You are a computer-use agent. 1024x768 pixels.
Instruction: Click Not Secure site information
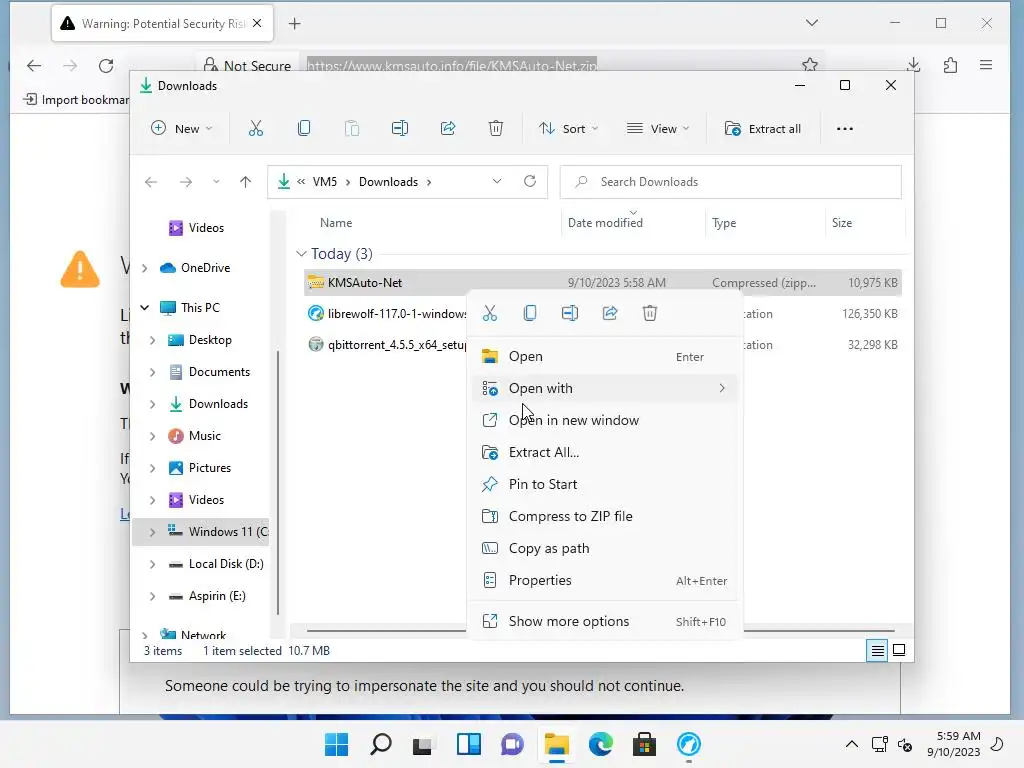click(x=247, y=65)
